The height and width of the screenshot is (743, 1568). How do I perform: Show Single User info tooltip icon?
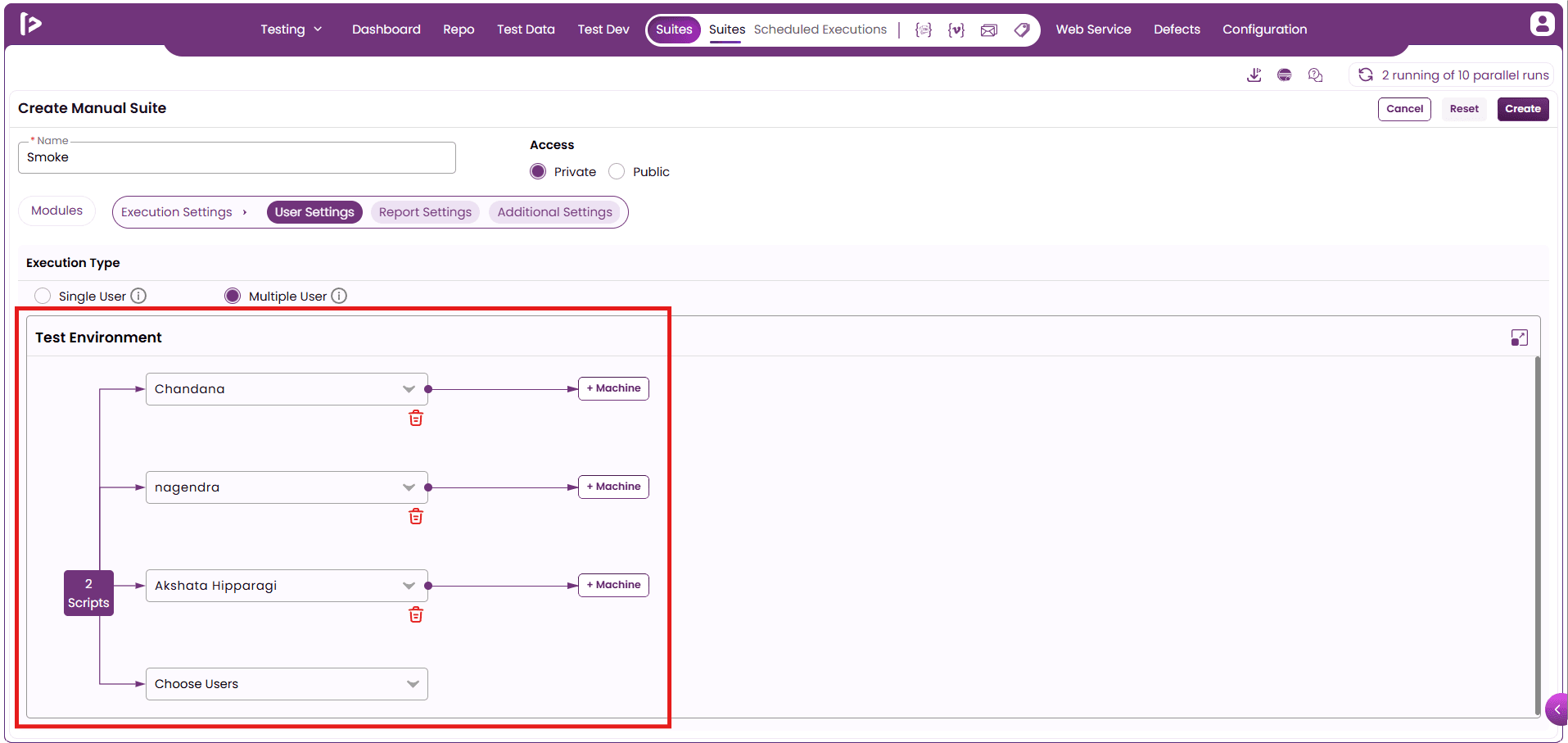click(x=138, y=296)
